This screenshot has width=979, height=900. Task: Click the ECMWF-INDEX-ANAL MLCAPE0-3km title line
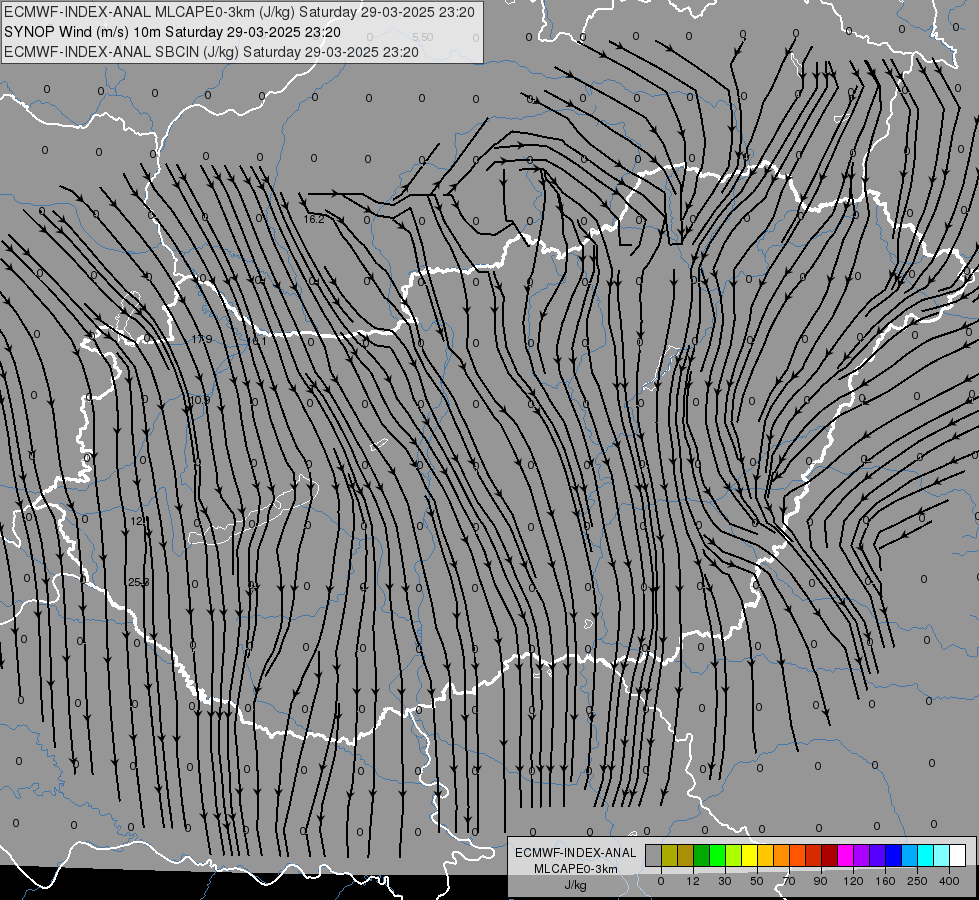(x=239, y=12)
